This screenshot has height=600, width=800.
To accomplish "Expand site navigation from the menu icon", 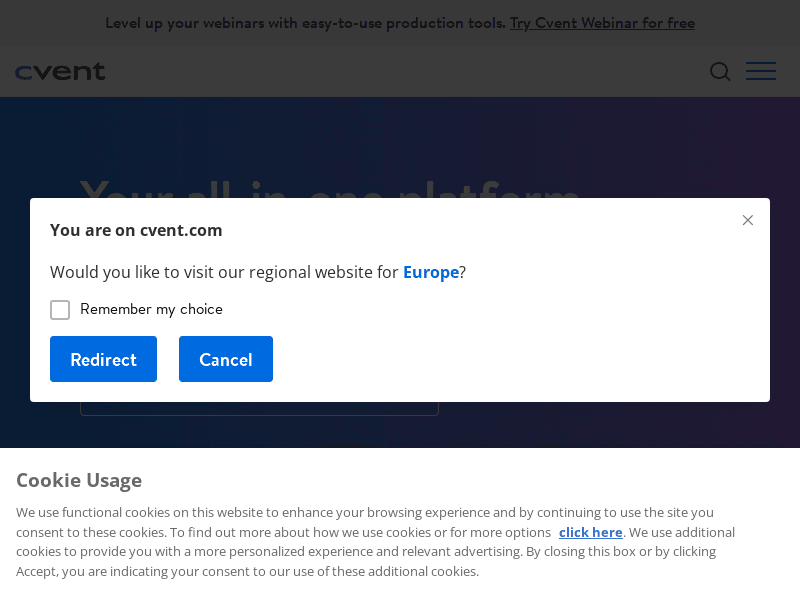I will tap(760, 71).
